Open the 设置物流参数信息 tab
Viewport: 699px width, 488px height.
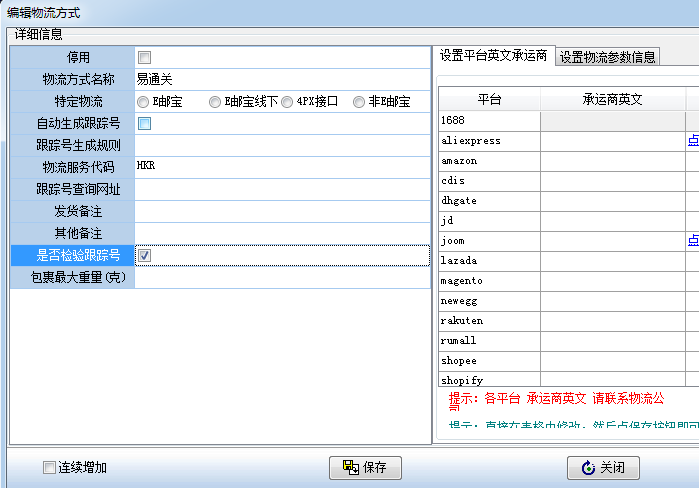608,57
